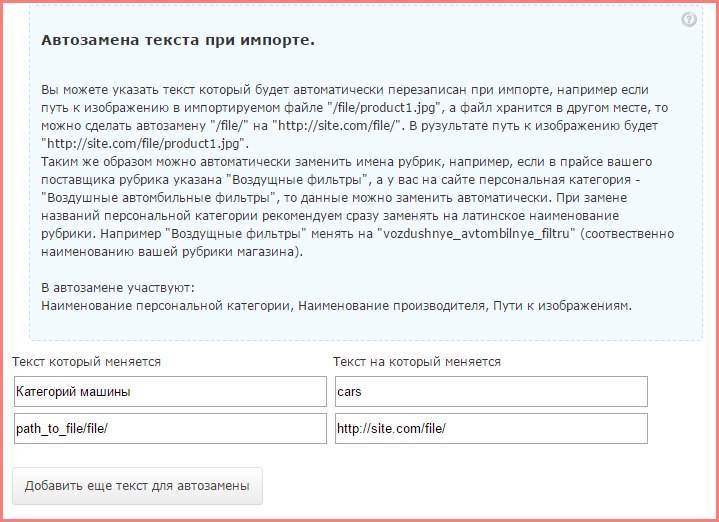Click the 'http://site.com/file/product1.jpg' text in the description
The height and width of the screenshot is (522, 719).
[x=140, y=143]
